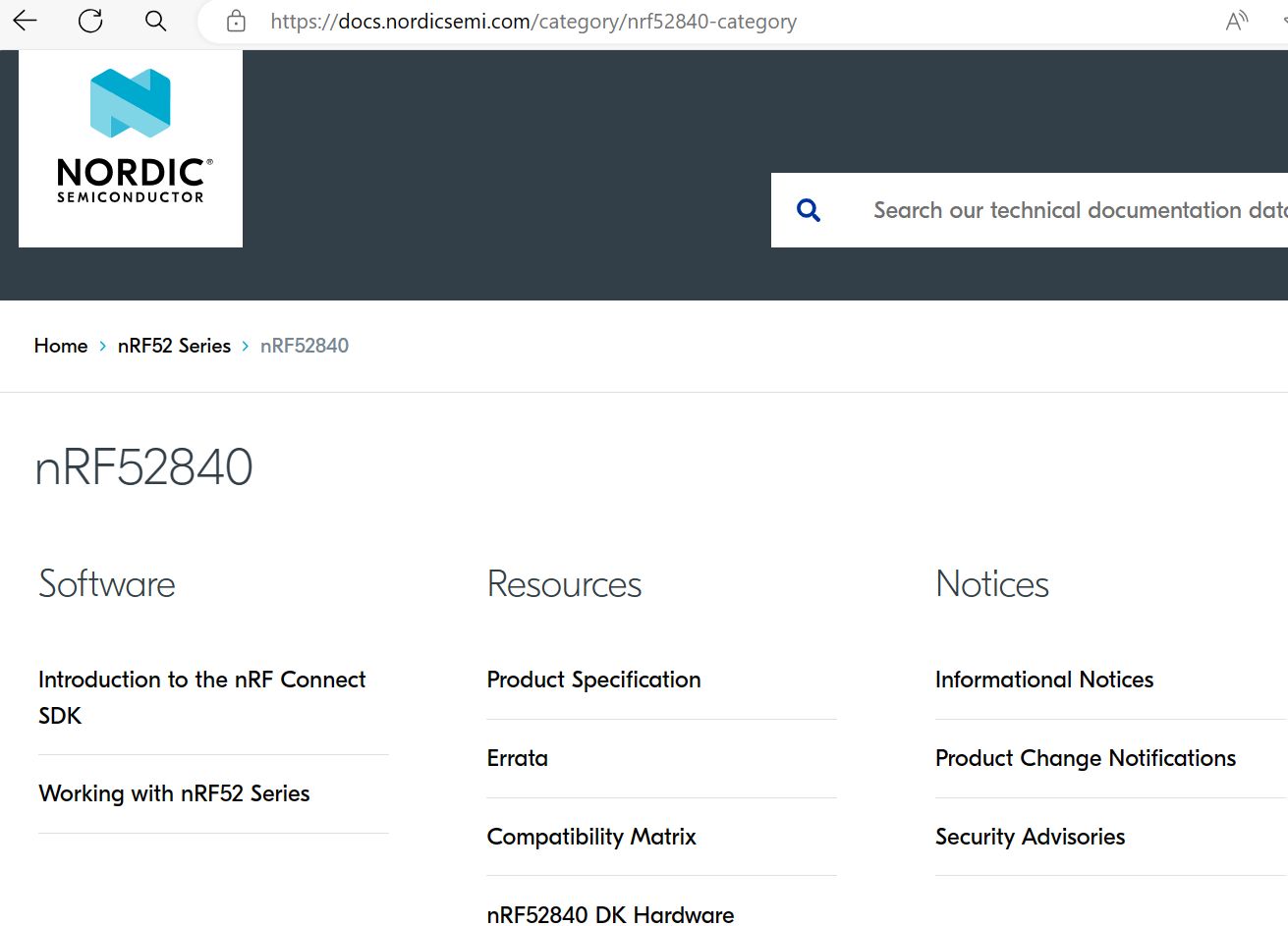The height and width of the screenshot is (926, 1288).
Task: Open the Product Specification link
Action: (593, 680)
